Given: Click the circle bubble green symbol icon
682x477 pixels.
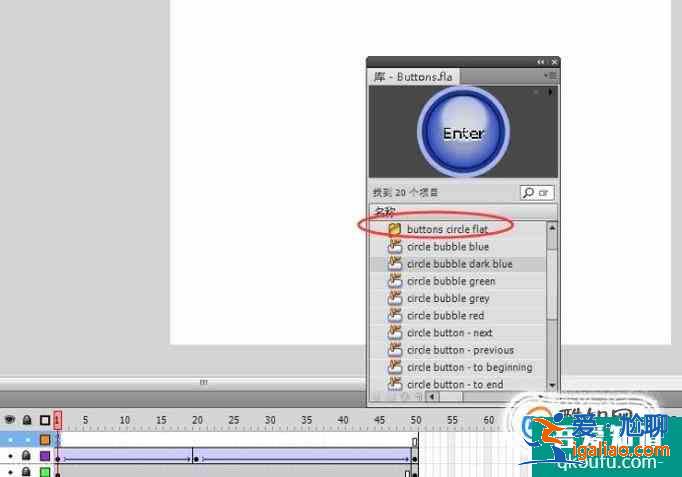Looking at the screenshot, I should click(394, 281).
